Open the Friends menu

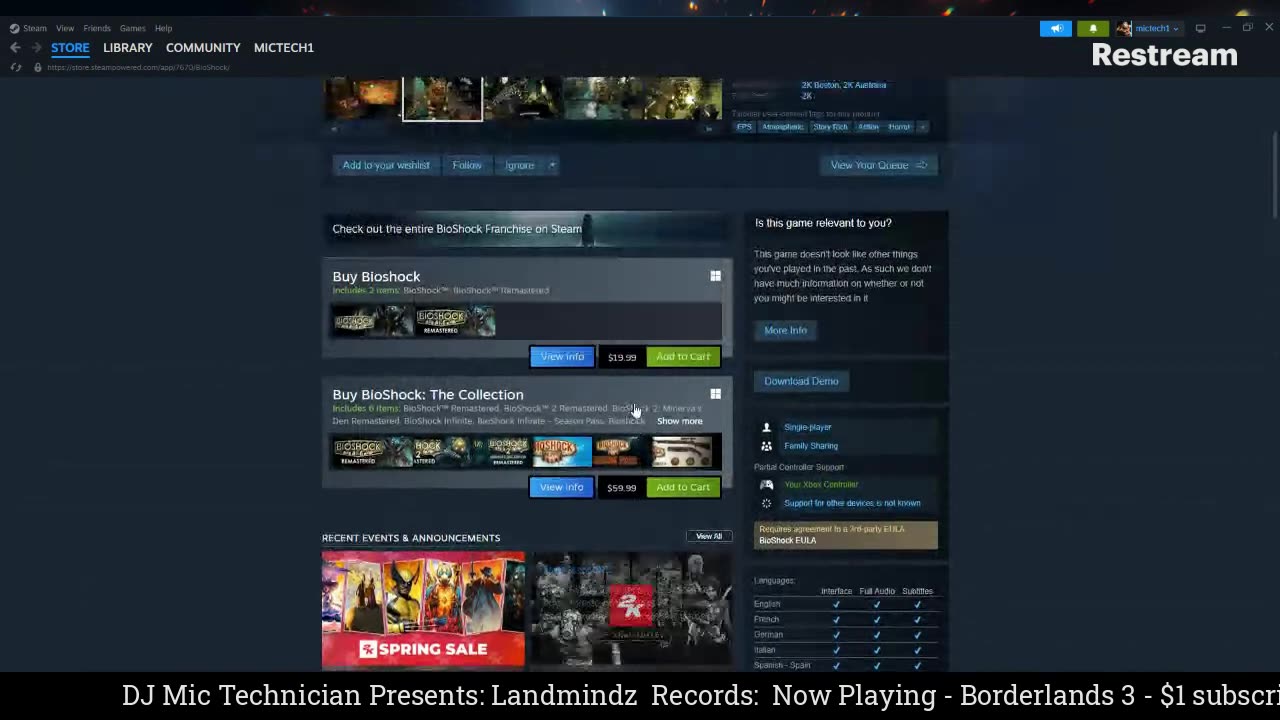point(97,28)
